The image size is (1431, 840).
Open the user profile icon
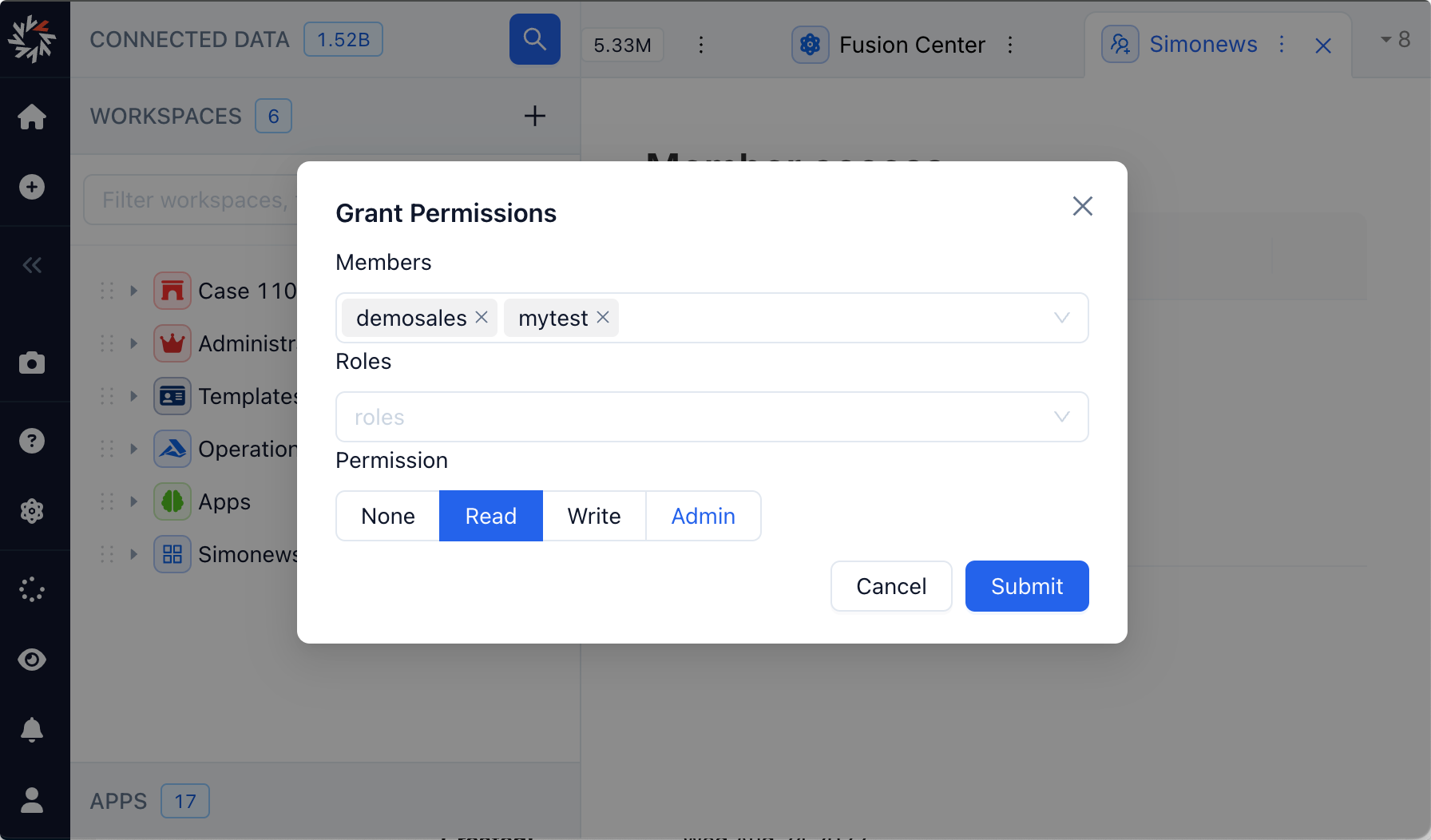coord(32,800)
